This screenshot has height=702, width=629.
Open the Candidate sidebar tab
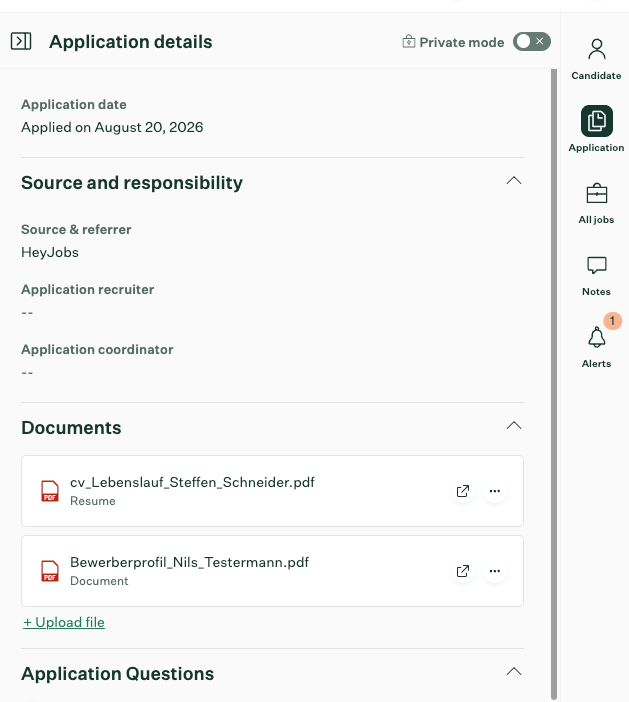[x=596, y=60]
